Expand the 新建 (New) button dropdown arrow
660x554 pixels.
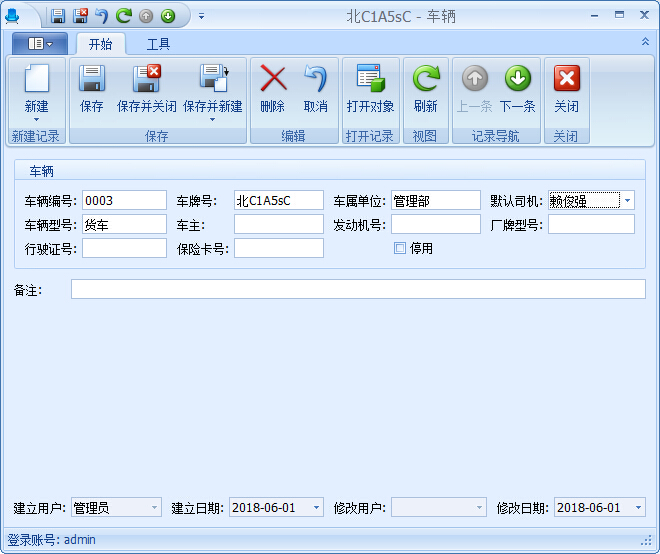(36, 120)
